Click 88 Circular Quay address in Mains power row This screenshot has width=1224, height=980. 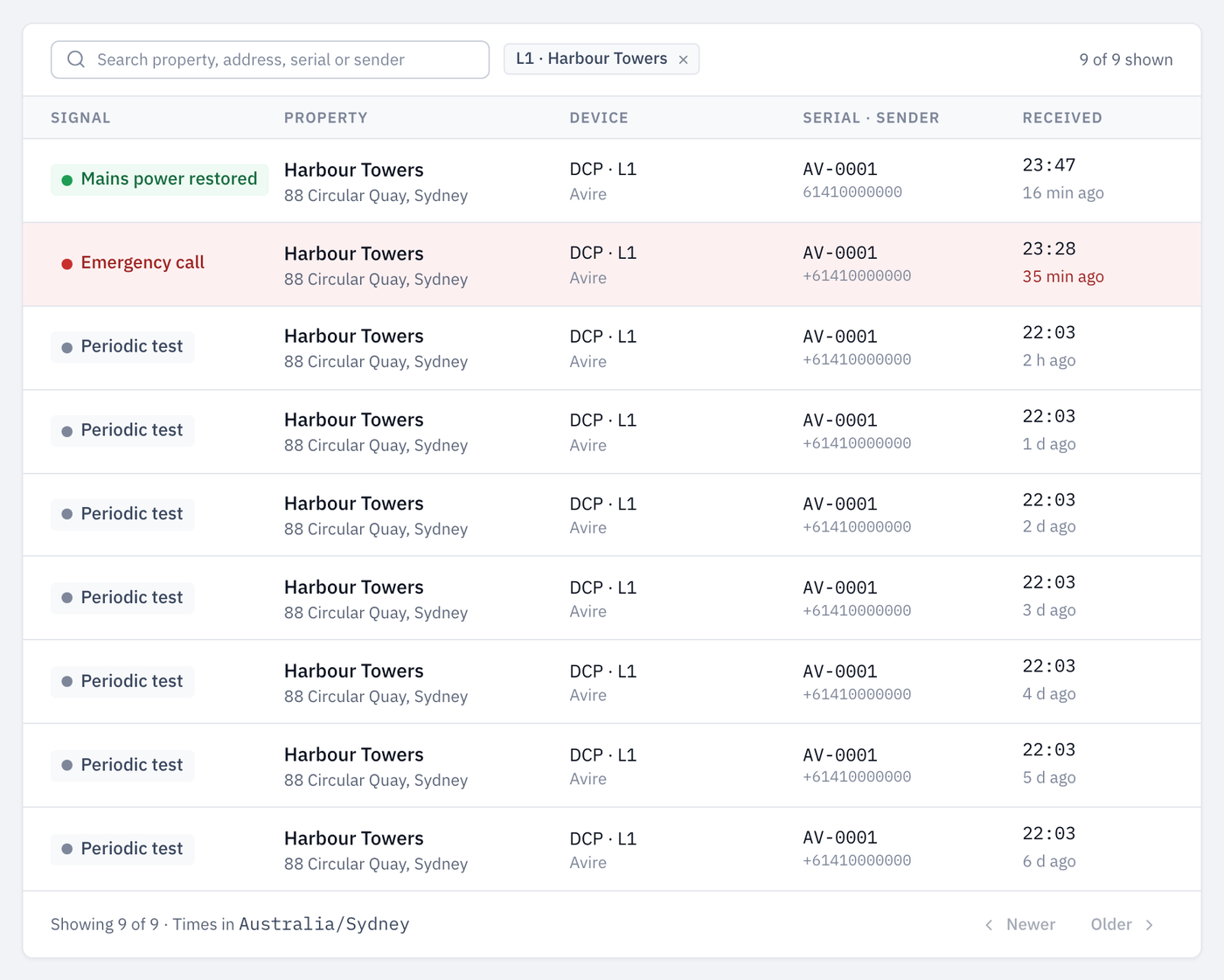coord(376,196)
